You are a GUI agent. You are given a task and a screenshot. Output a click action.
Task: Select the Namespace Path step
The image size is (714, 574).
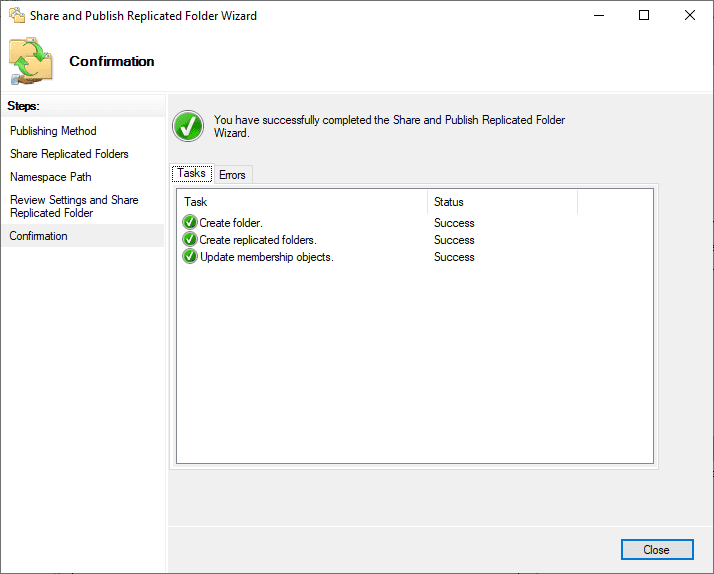click(x=51, y=177)
